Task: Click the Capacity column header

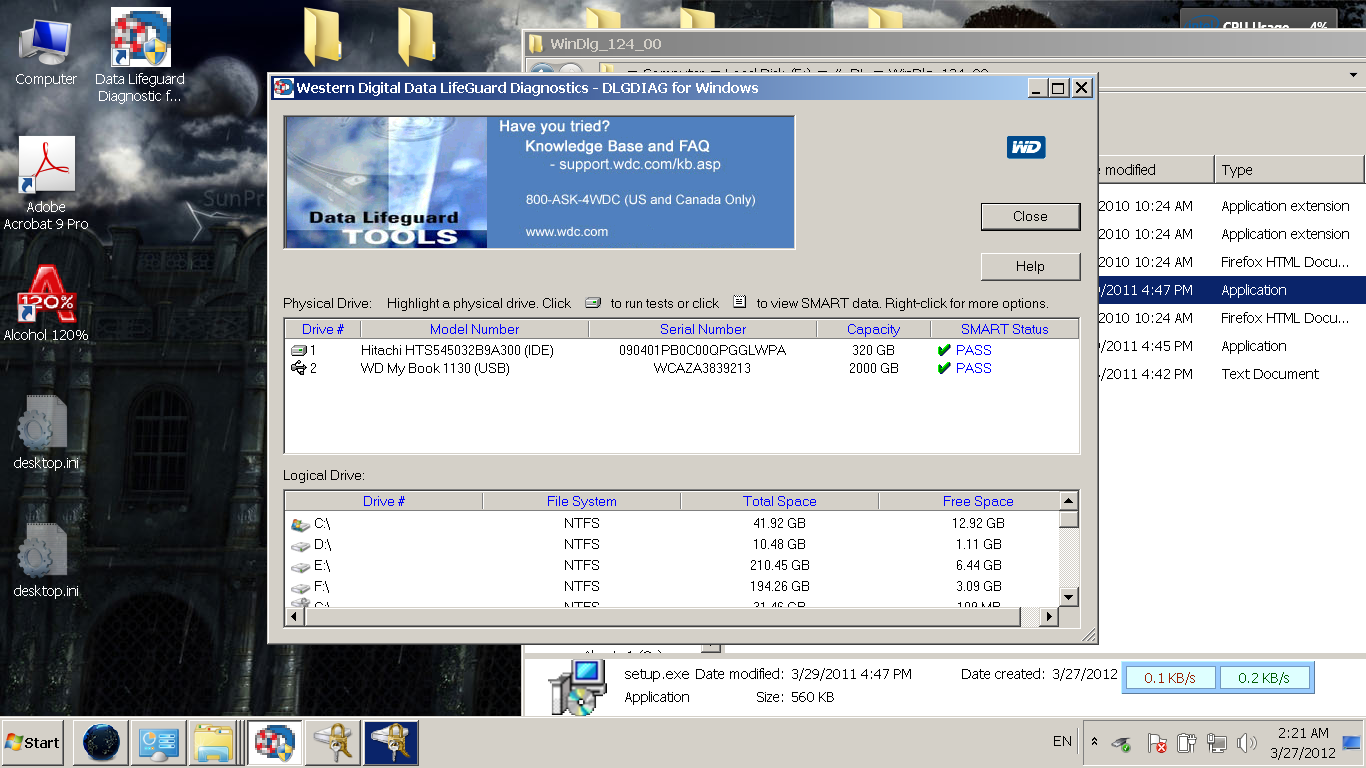Action: coord(874,329)
